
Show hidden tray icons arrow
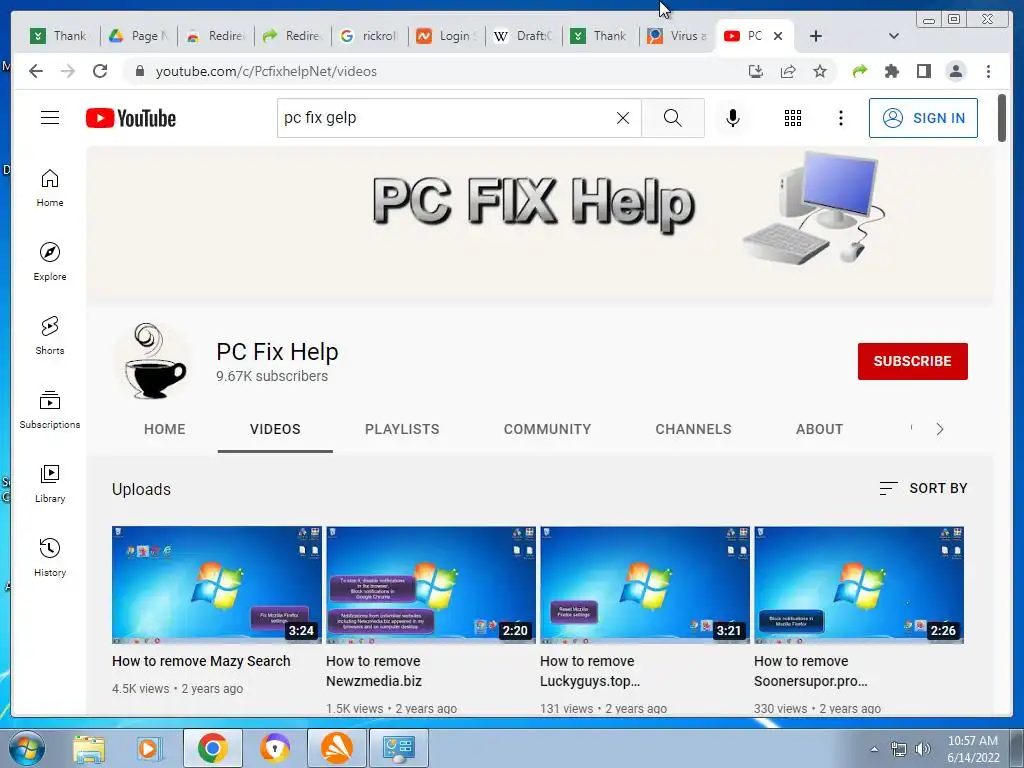[874, 749]
